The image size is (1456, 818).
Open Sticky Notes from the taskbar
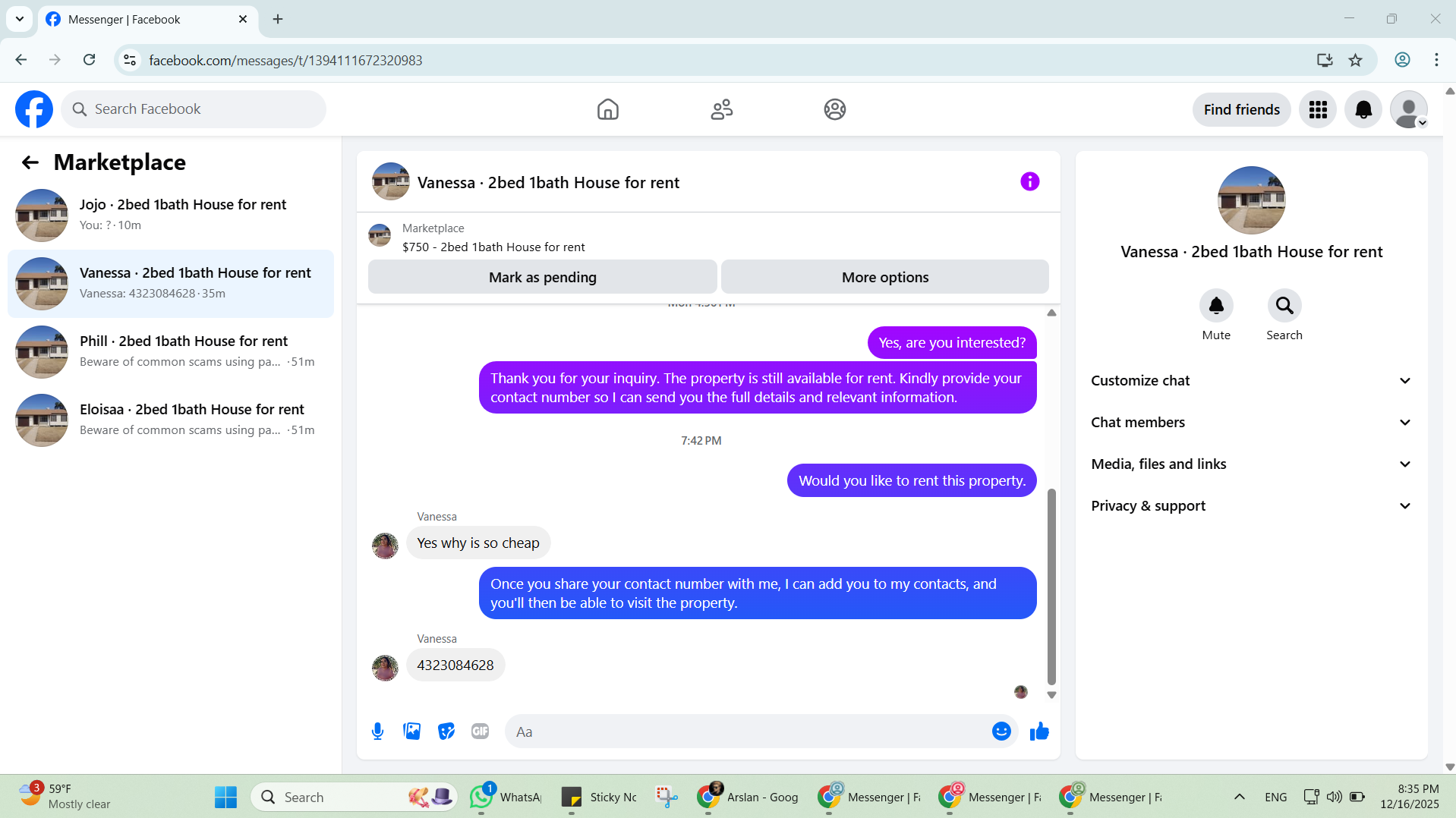tap(599, 797)
